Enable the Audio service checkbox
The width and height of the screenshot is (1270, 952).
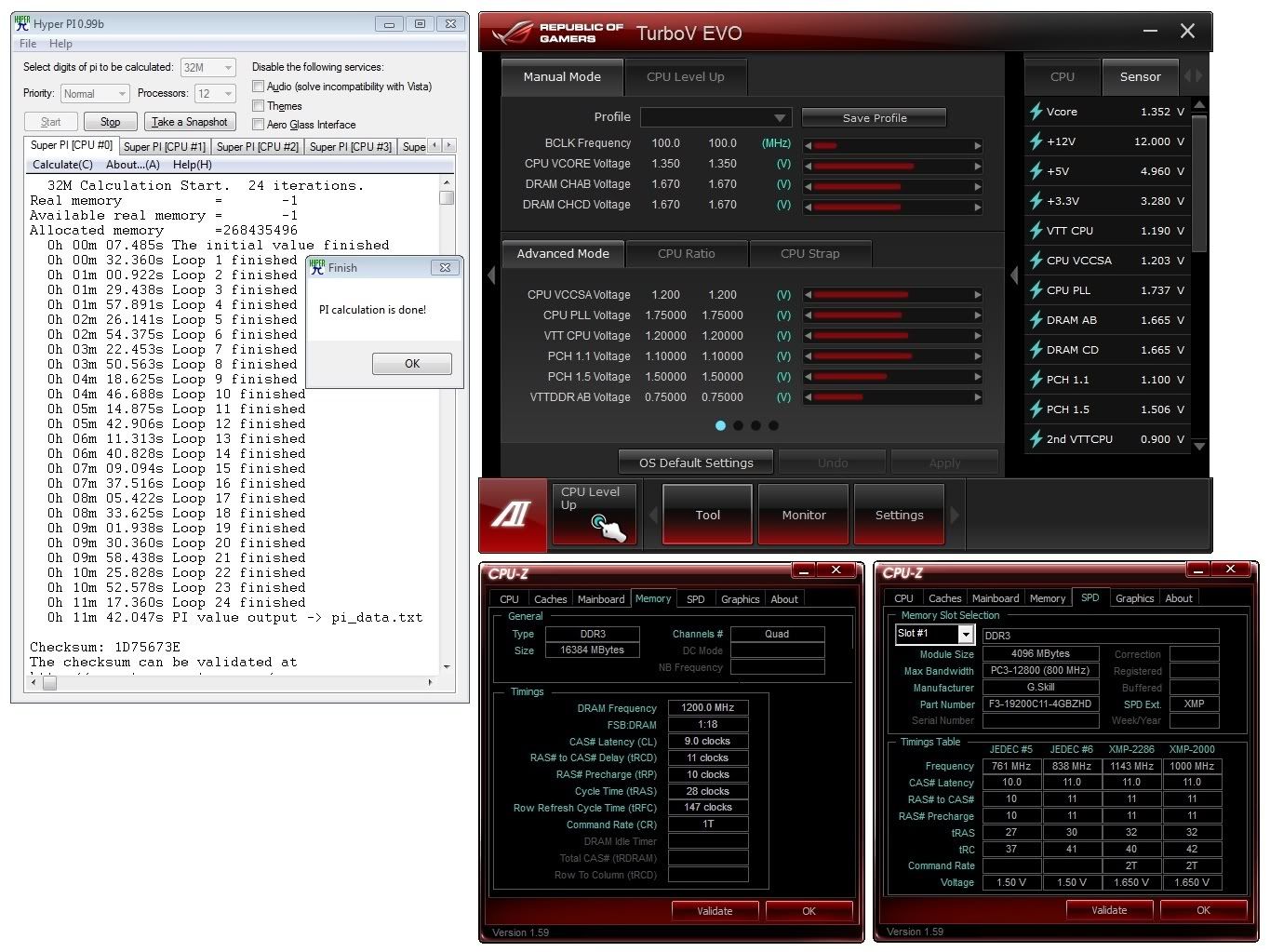[259, 87]
